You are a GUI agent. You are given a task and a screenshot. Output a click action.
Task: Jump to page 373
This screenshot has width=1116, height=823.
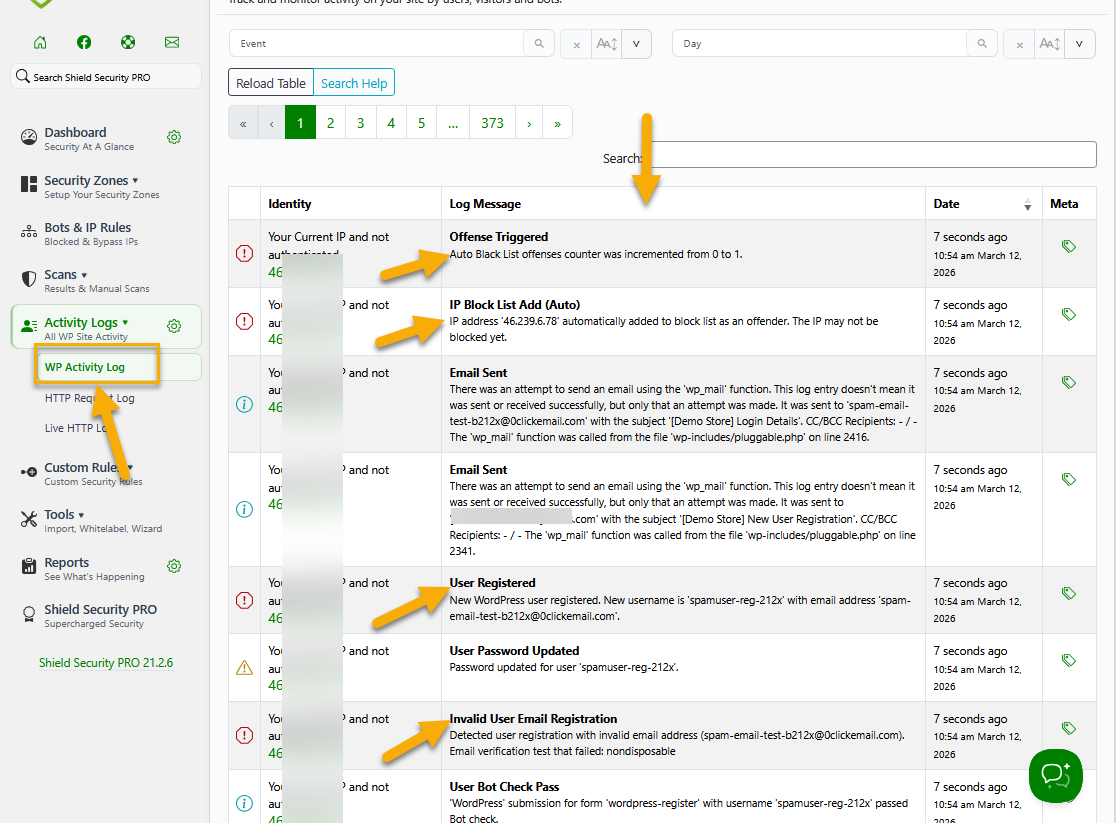click(492, 123)
